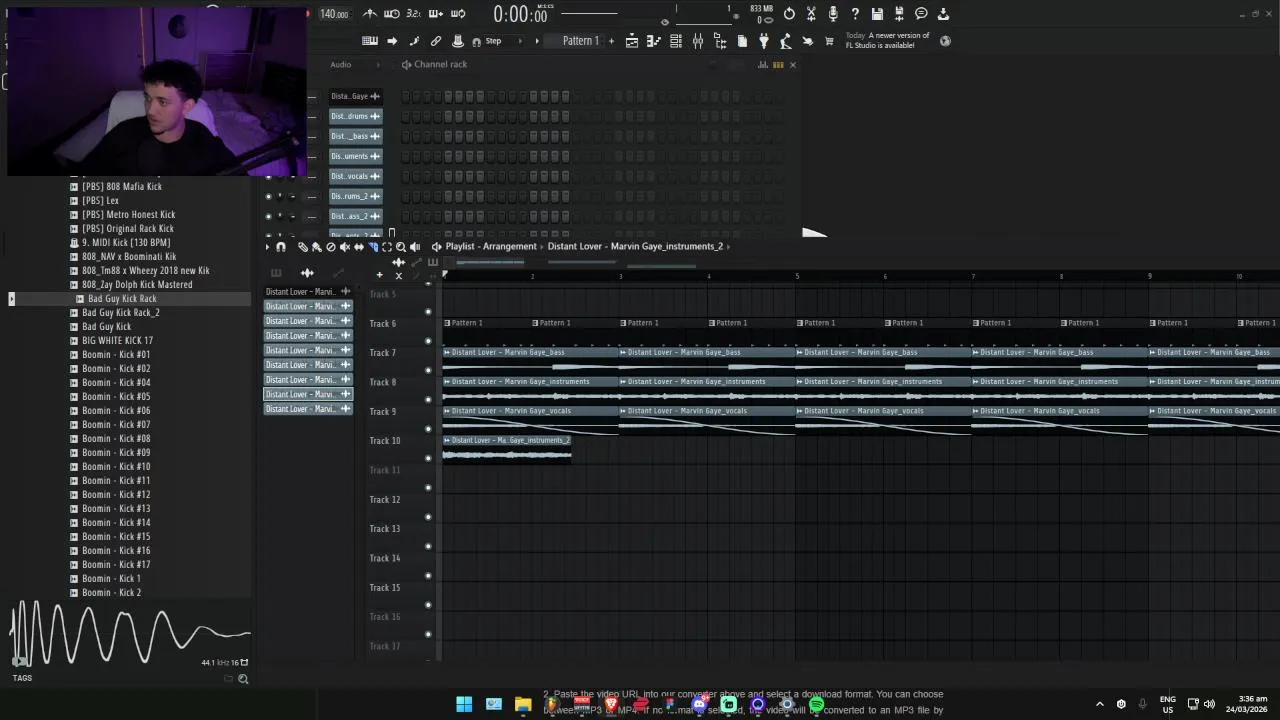Image resolution: width=1280 pixels, height=720 pixels.
Task: Toggle the Track 10 mute dot
Action: [x=428, y=458]
